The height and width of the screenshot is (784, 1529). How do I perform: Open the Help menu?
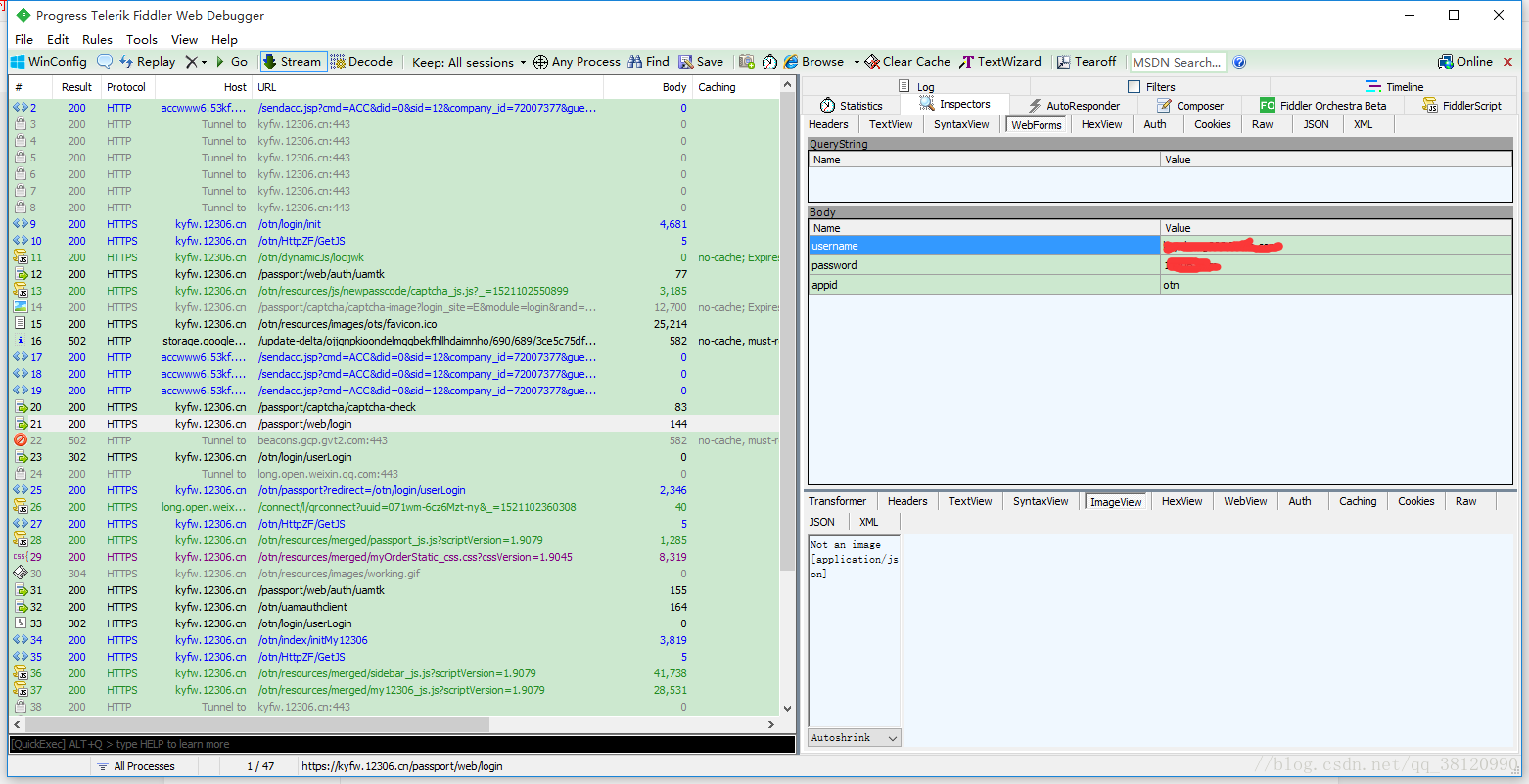pyautogui.click(x=224, y=39)
